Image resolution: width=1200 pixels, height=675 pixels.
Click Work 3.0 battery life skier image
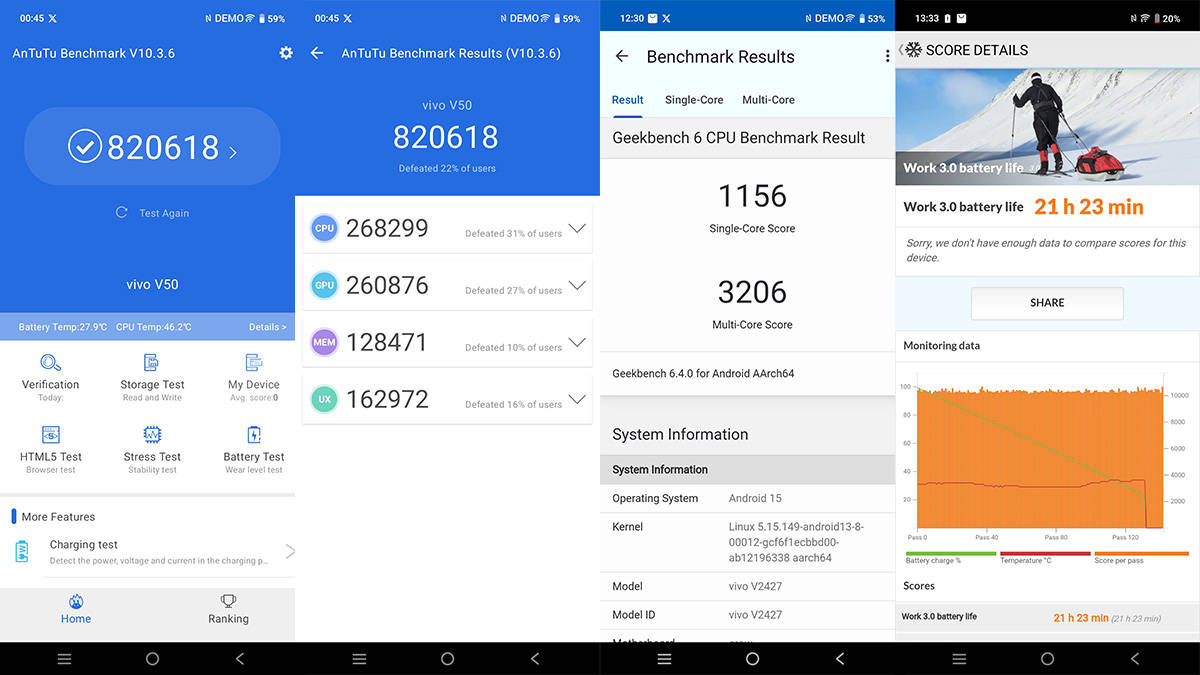coord(1047,125)
